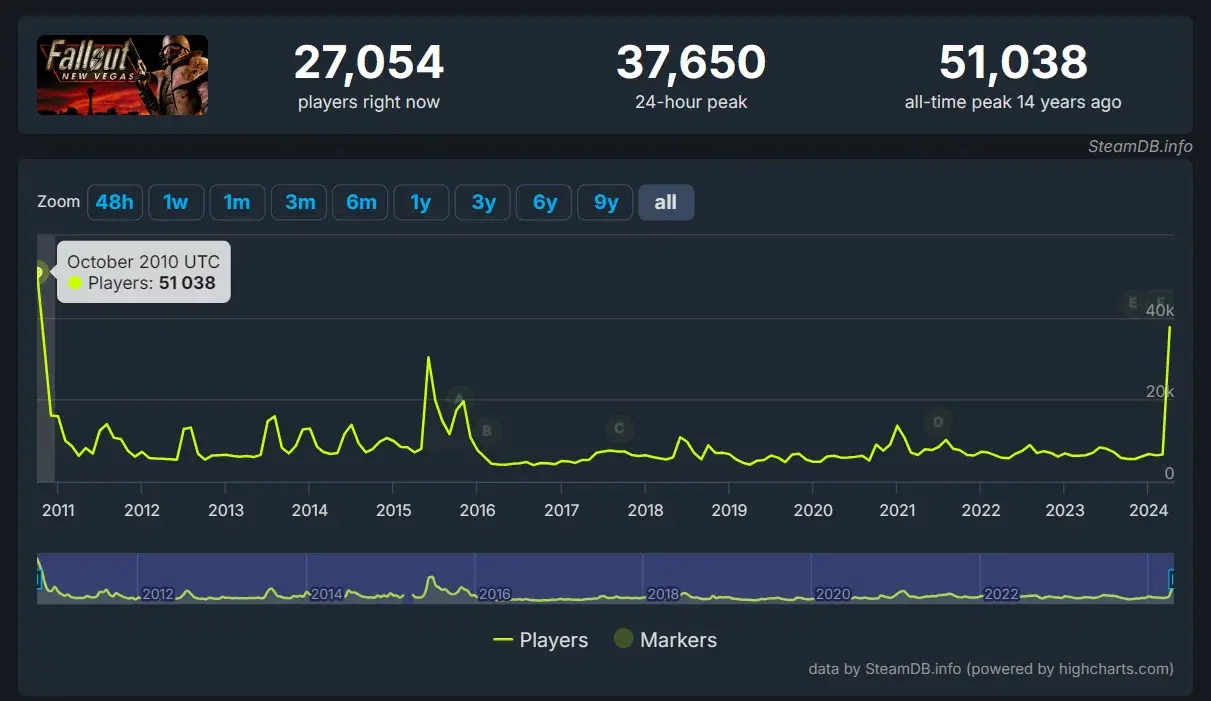Set zoom range to 1m
The height and width of the screenshot is (701, 1211).
237,202
